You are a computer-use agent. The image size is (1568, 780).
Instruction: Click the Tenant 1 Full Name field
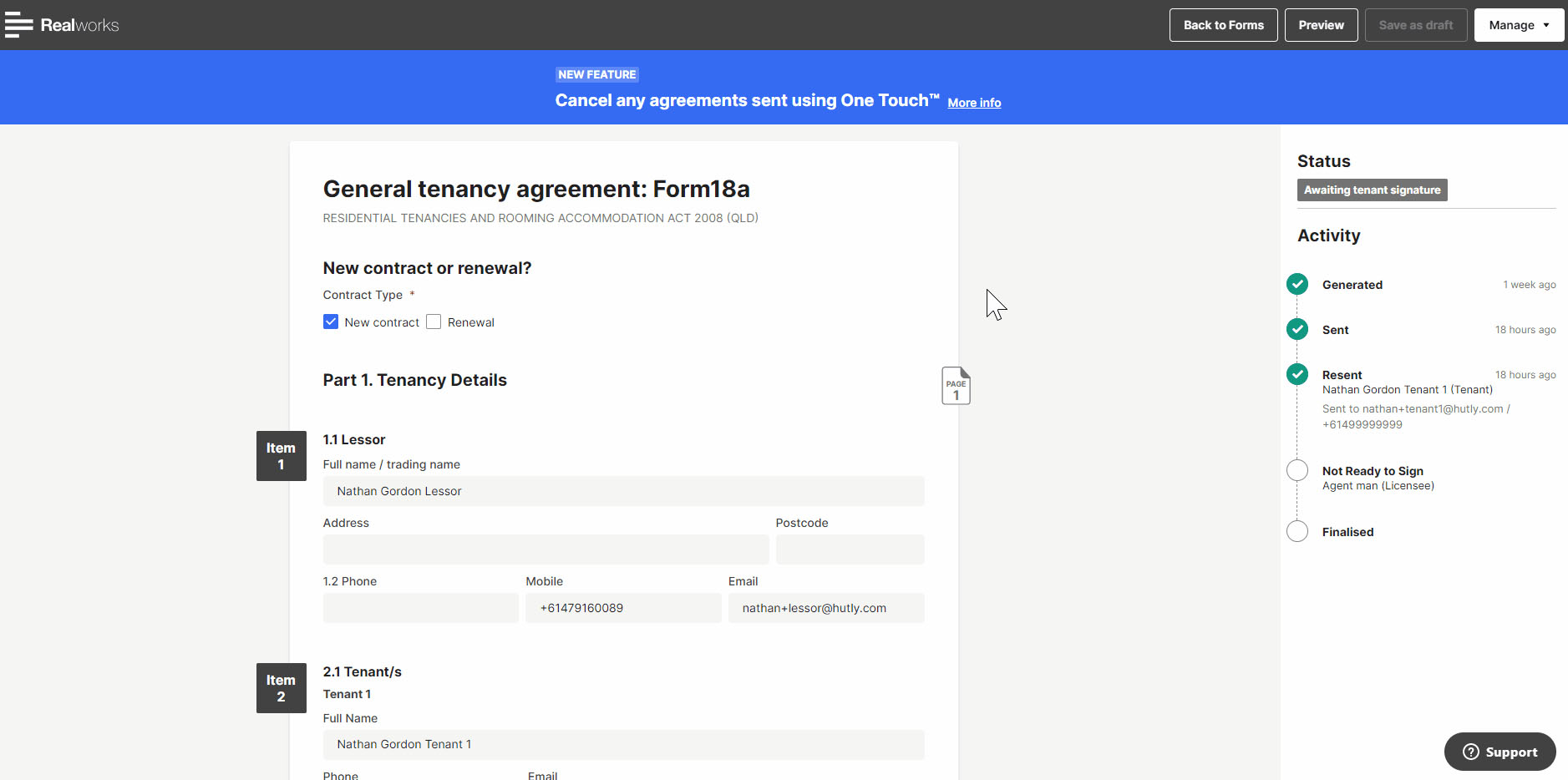coord(623,744)
